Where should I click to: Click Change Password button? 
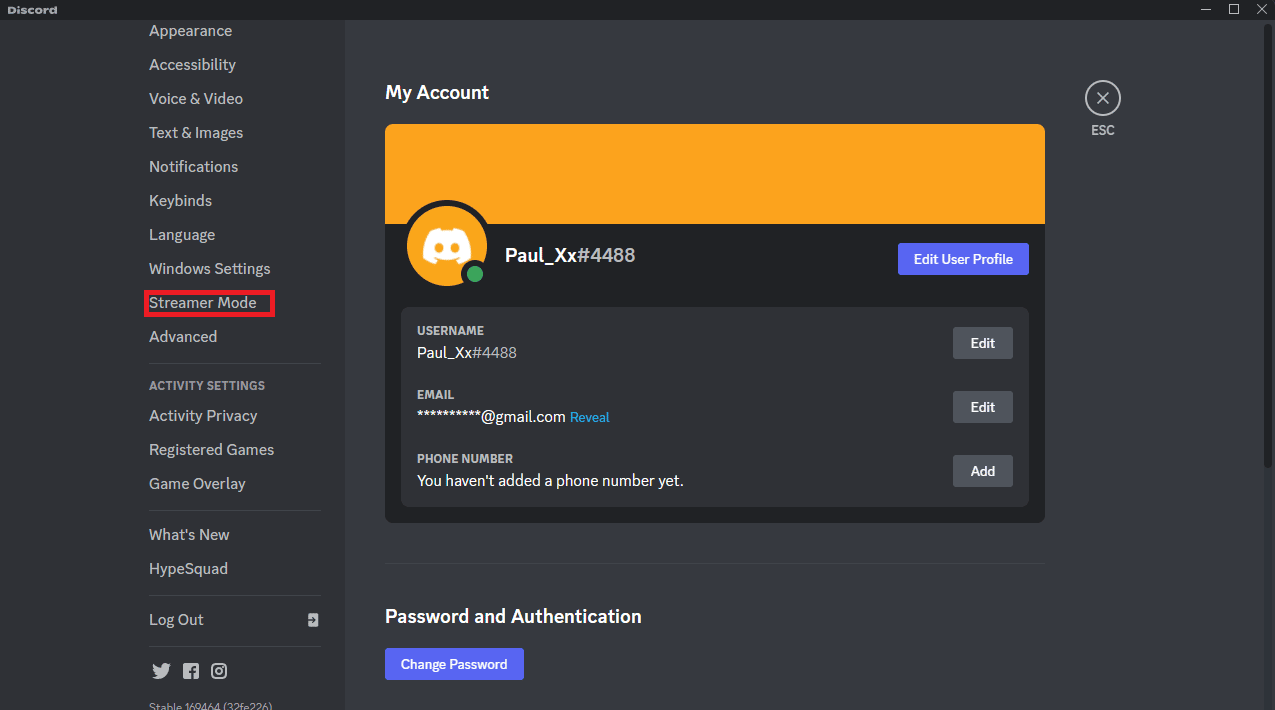point(454,664)
